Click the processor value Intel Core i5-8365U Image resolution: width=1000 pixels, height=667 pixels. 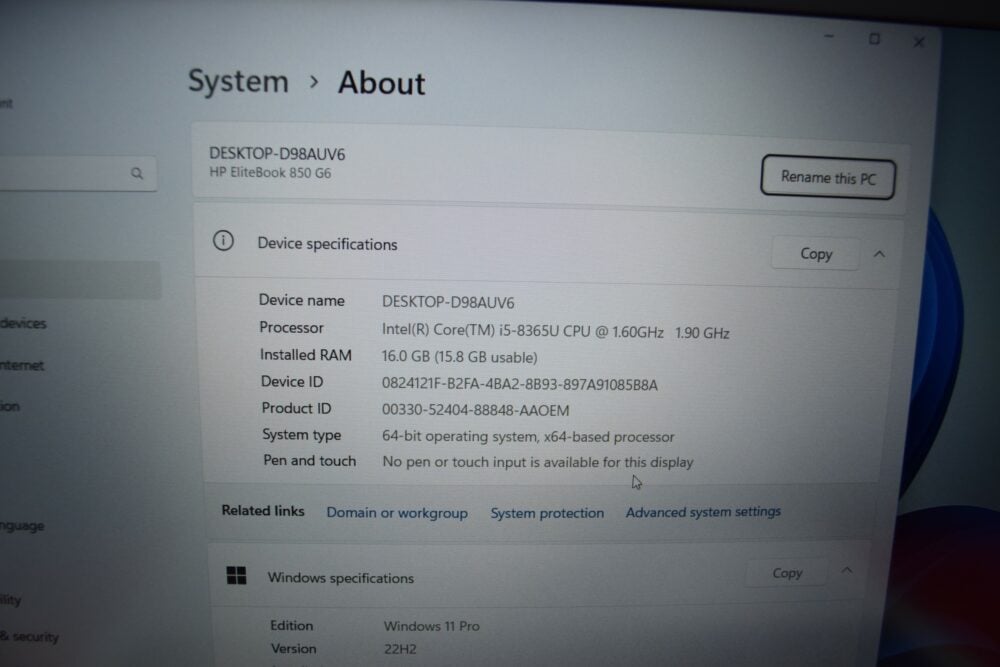tap(555, 332)
